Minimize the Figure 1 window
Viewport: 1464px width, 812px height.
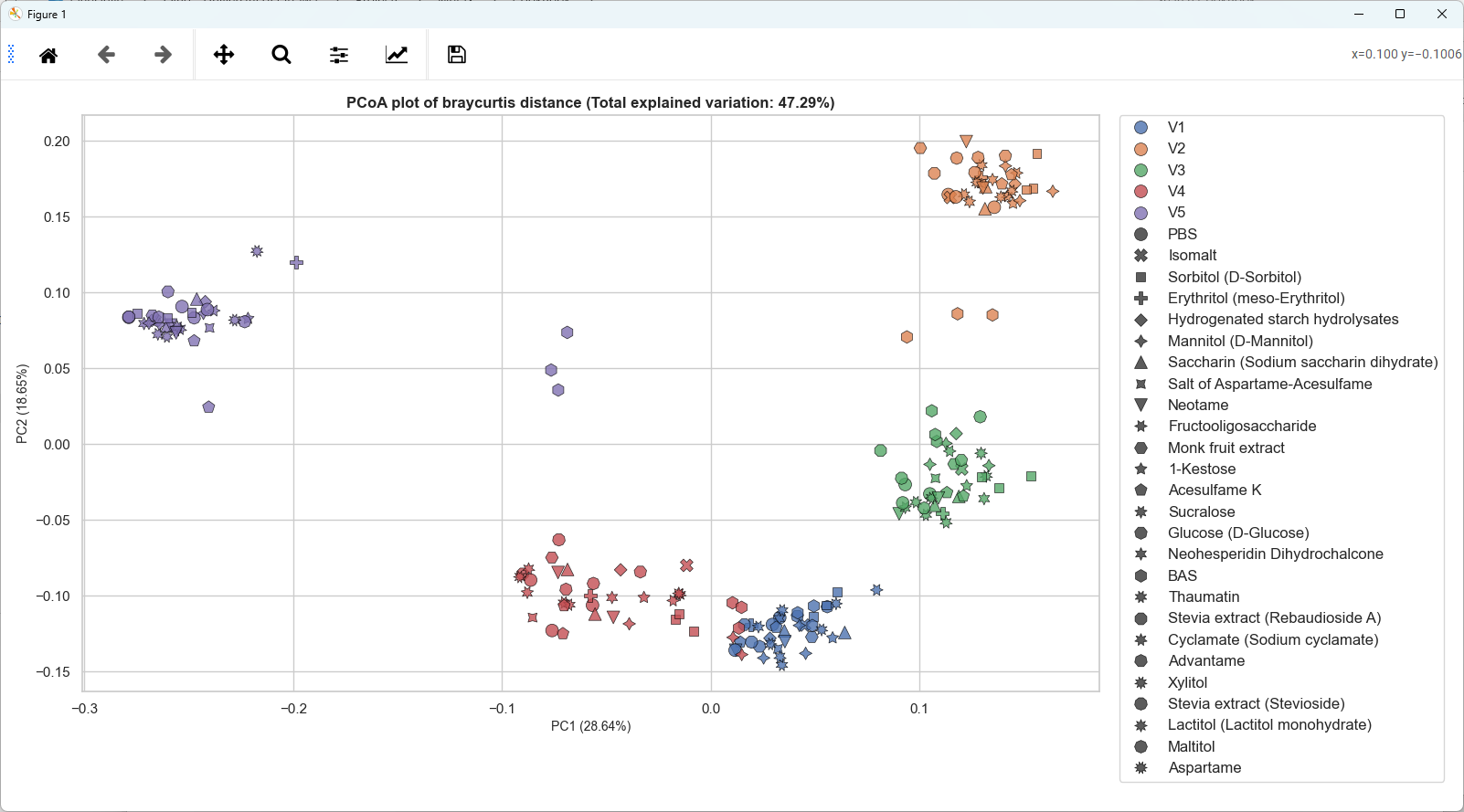point(1359,14)
